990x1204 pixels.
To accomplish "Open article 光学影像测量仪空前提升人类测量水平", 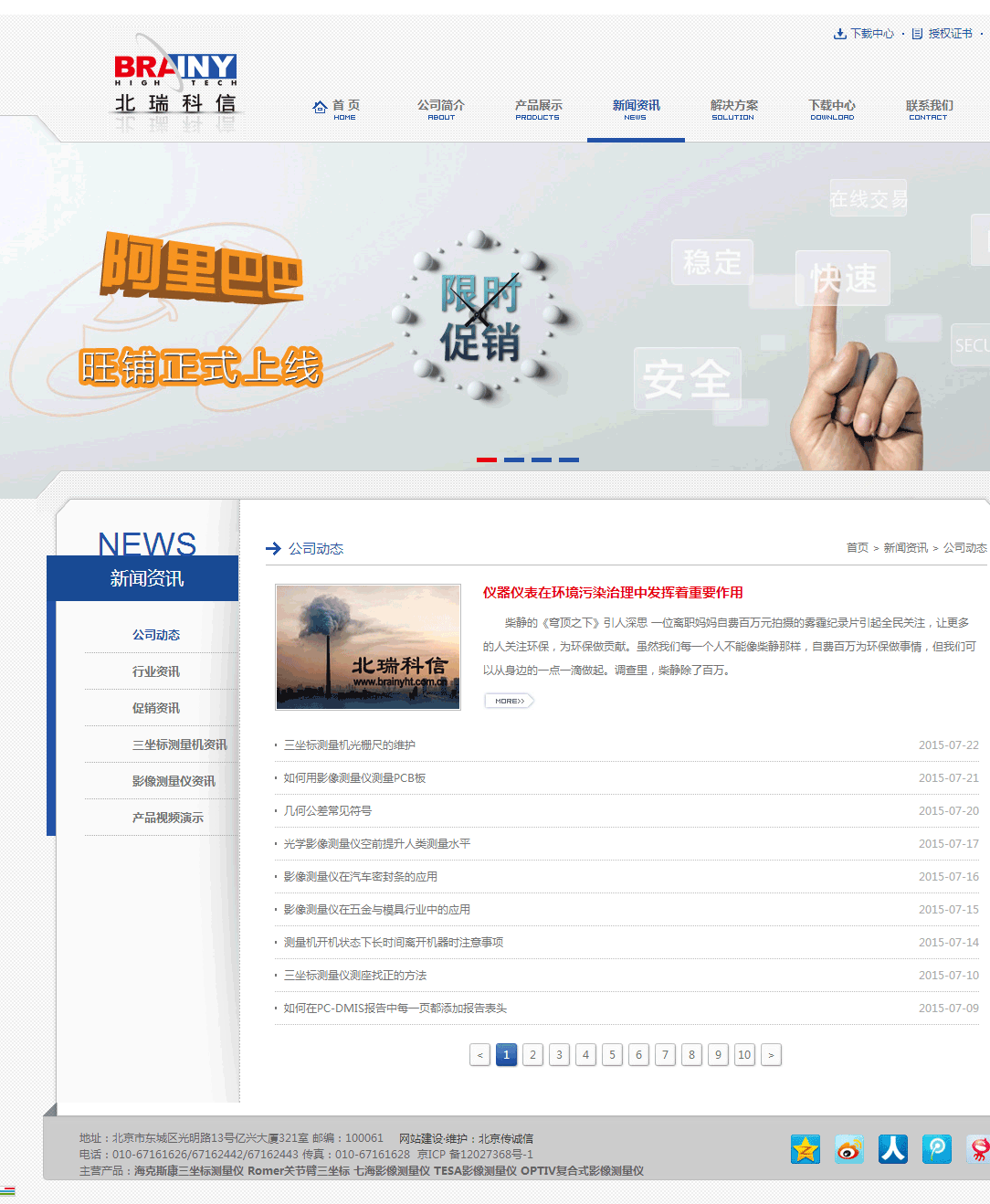I will 377,844.
